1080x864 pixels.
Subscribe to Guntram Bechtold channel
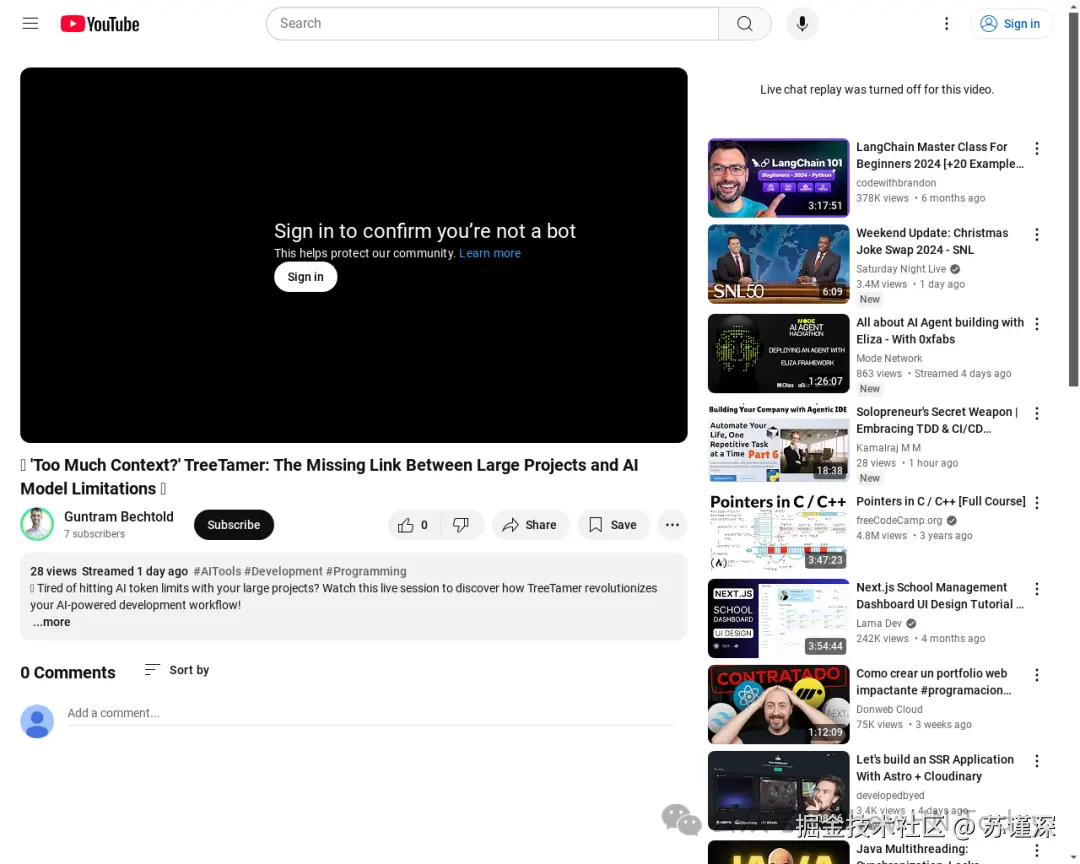[233, 525]
